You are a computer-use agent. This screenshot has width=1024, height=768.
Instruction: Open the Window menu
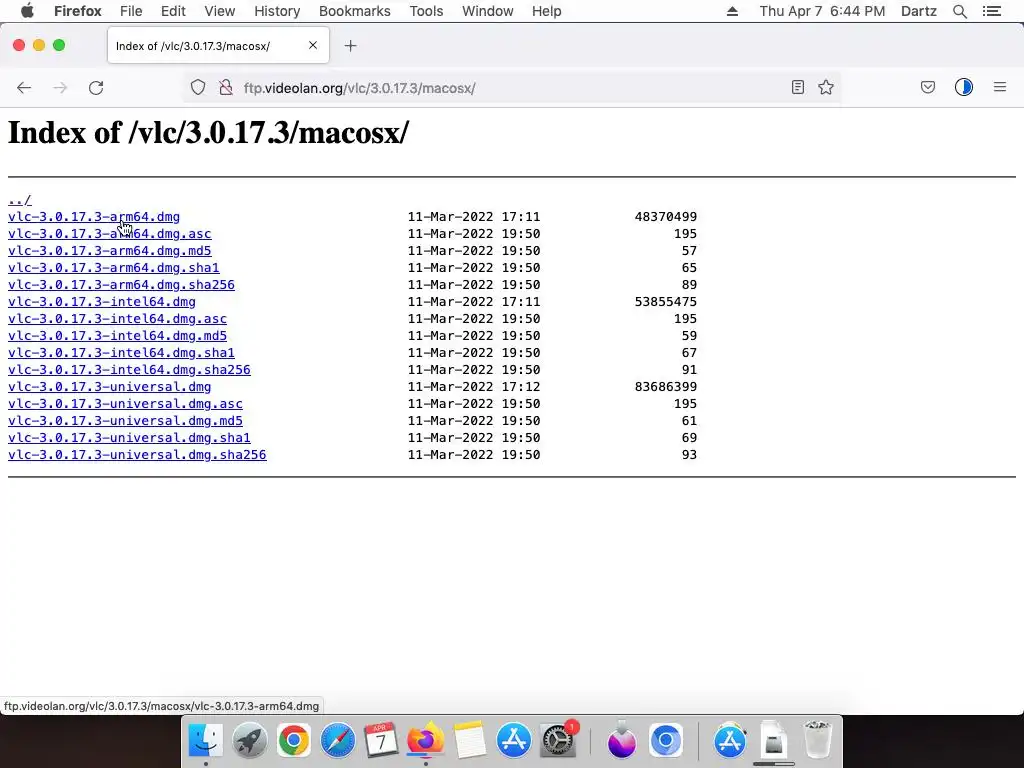point(488,11)
